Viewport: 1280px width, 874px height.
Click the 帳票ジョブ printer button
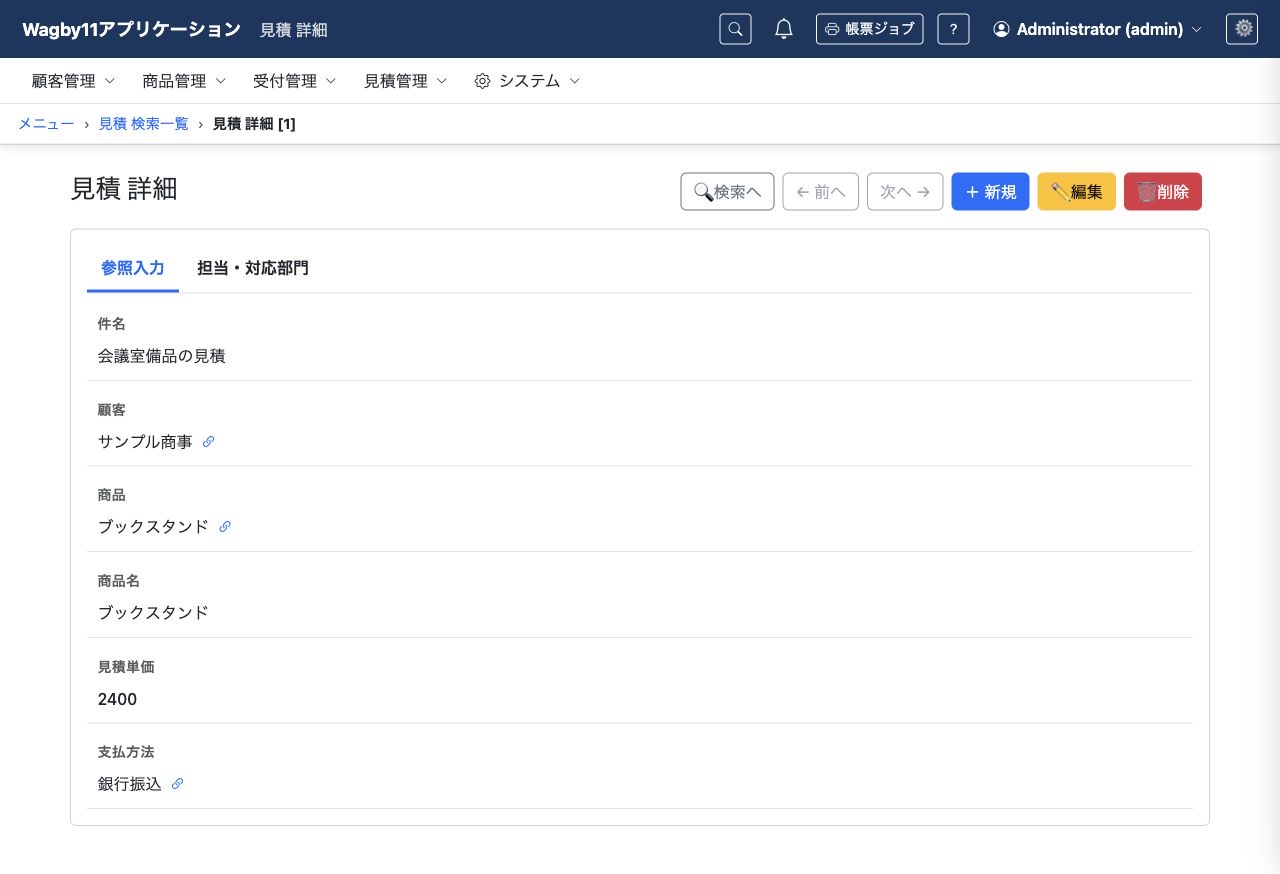[869, 29]
